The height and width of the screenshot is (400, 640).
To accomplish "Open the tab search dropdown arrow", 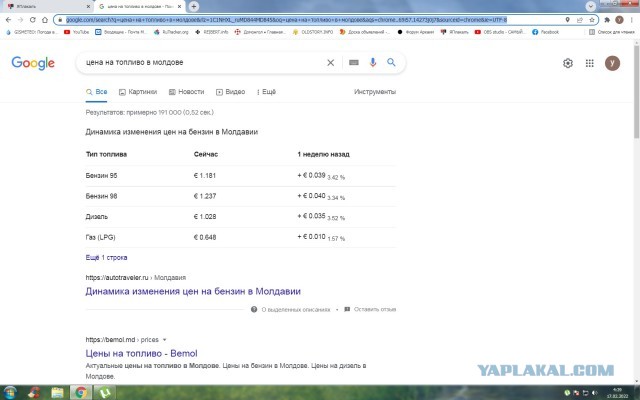I will 590,6.
